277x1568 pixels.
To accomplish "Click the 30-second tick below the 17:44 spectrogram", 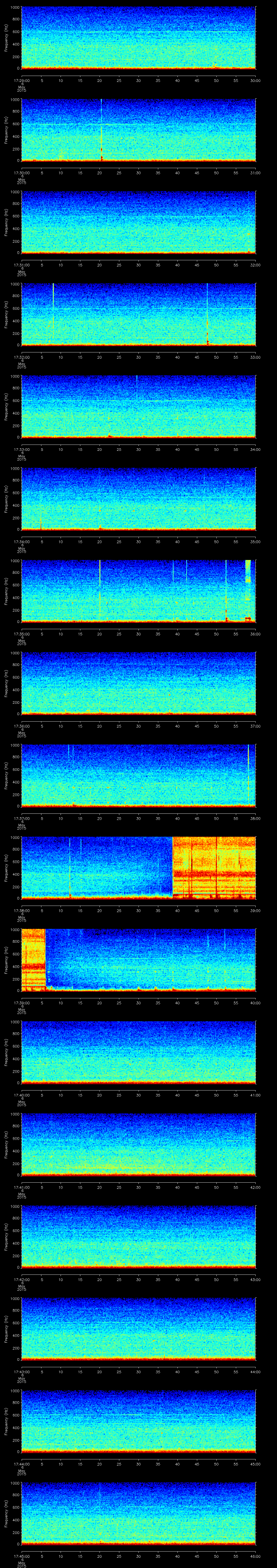I will pos(138,1464).
